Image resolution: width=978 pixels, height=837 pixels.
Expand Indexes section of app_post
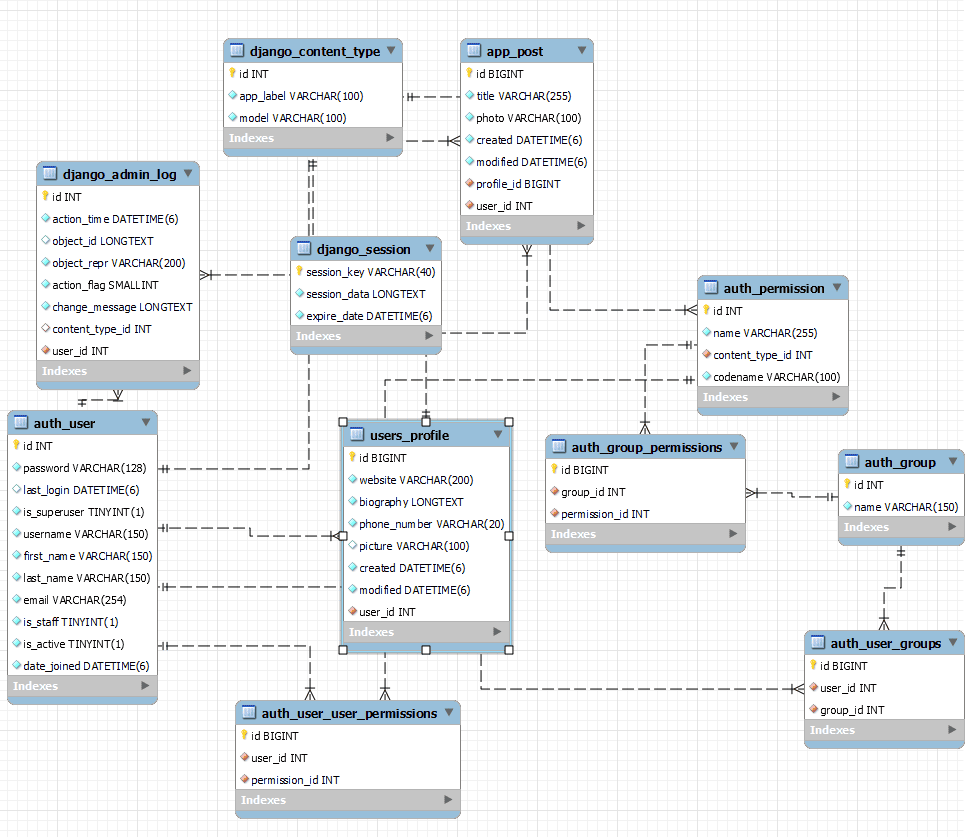tap(579, 226)
